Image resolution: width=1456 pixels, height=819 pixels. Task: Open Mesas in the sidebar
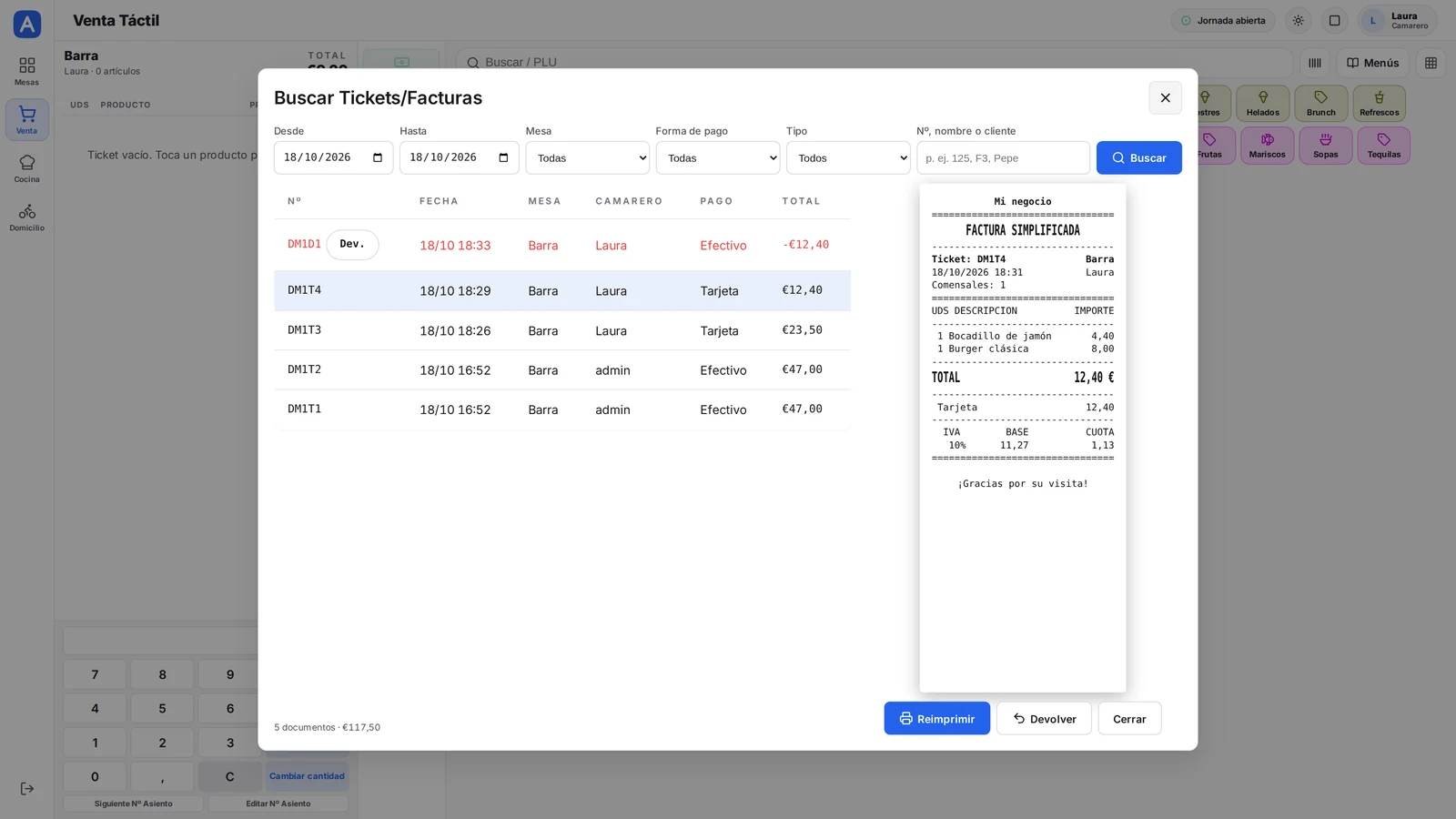26,71
